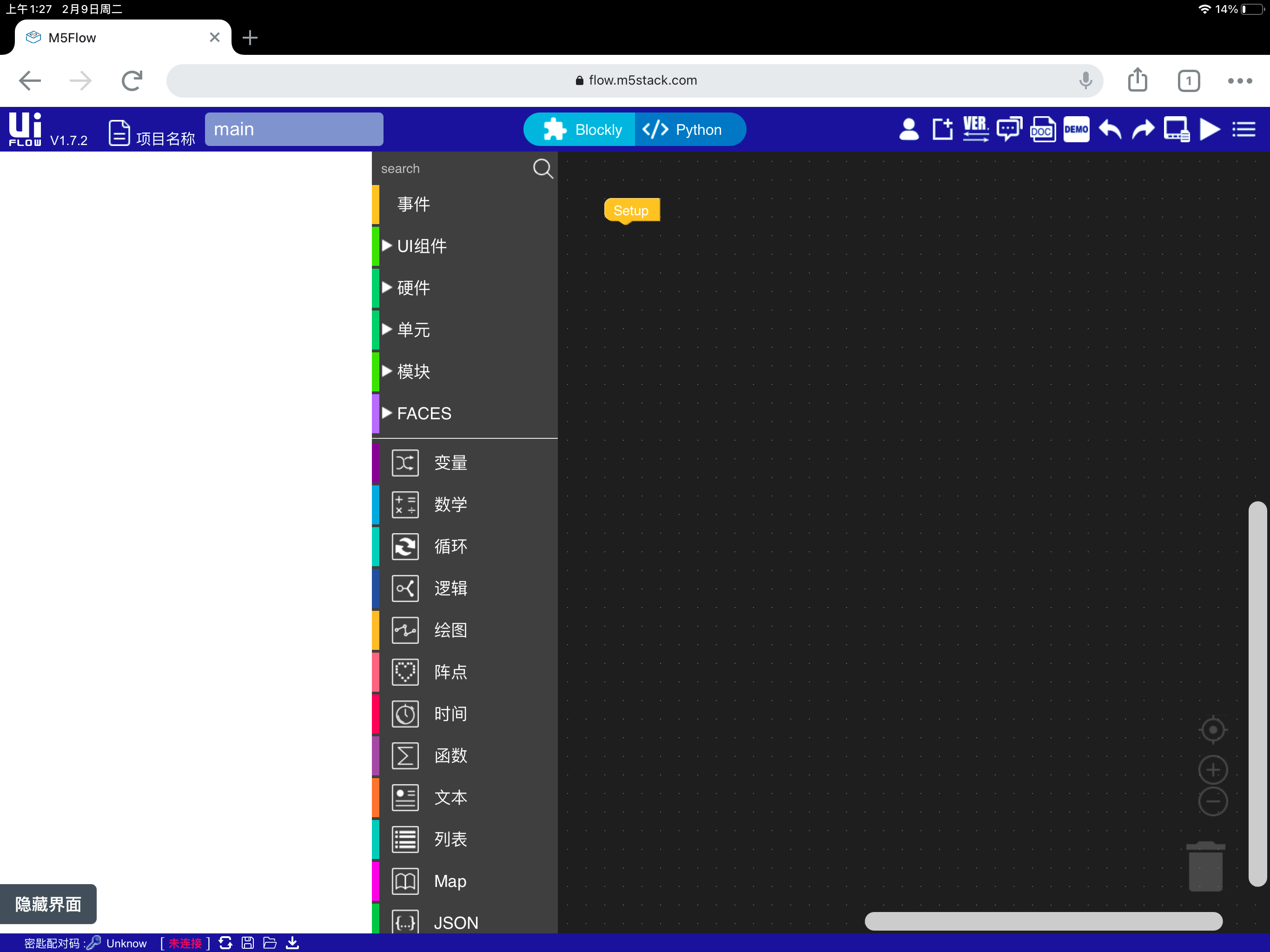Expand the 硬件 category
1270x952 pixels.
[464, 288]
